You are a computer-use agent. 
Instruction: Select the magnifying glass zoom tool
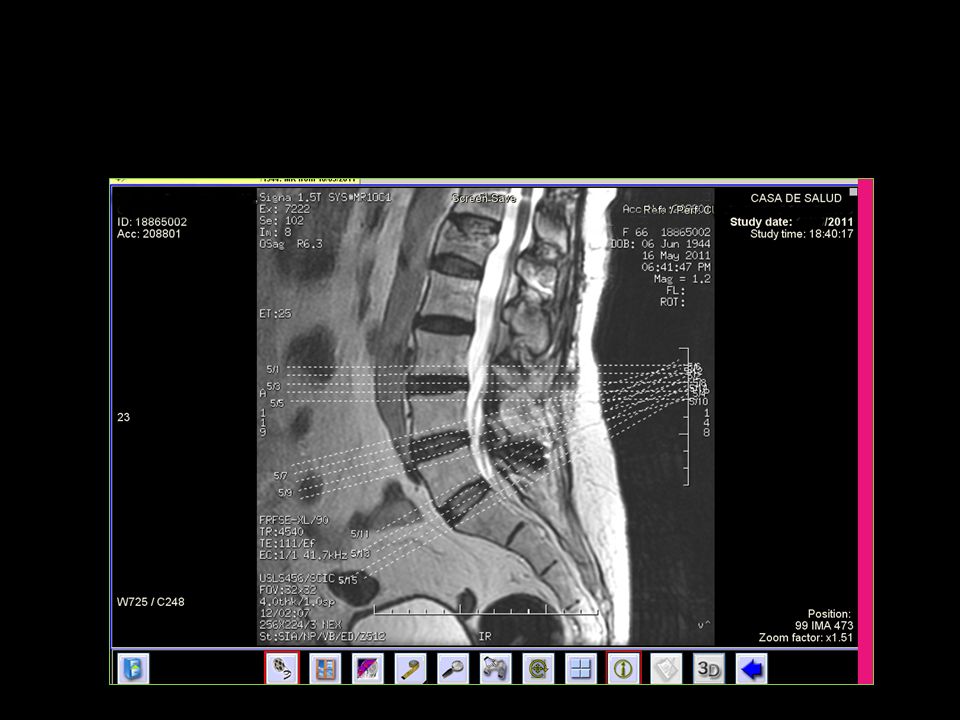point(453,669)
